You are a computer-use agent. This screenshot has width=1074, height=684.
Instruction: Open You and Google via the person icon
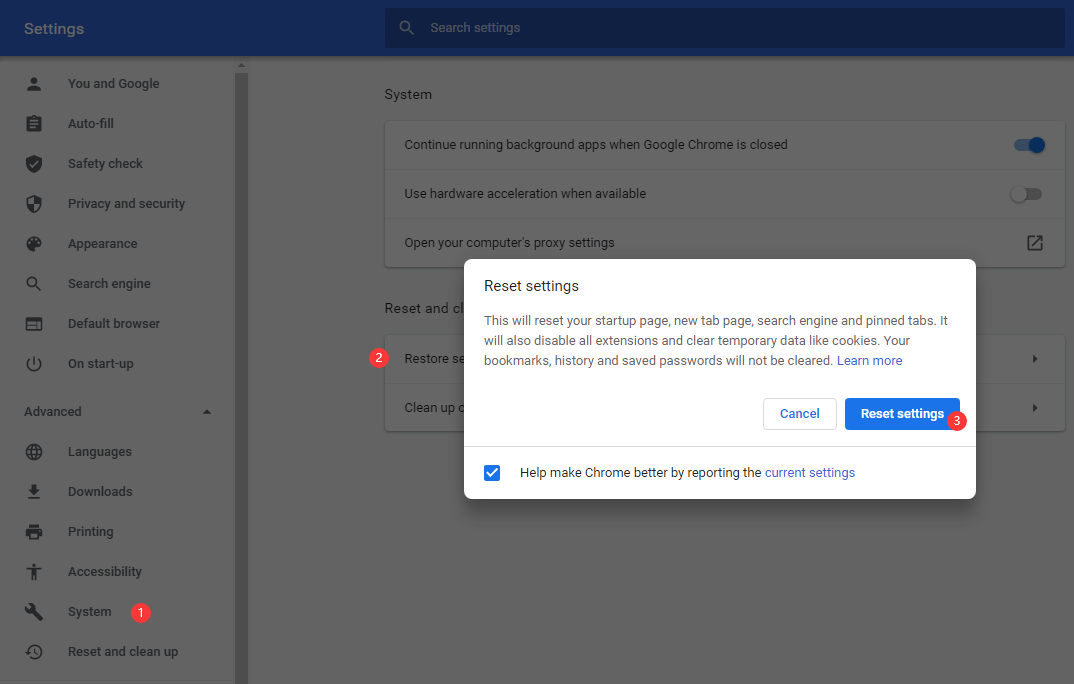[x=34, y=83]
